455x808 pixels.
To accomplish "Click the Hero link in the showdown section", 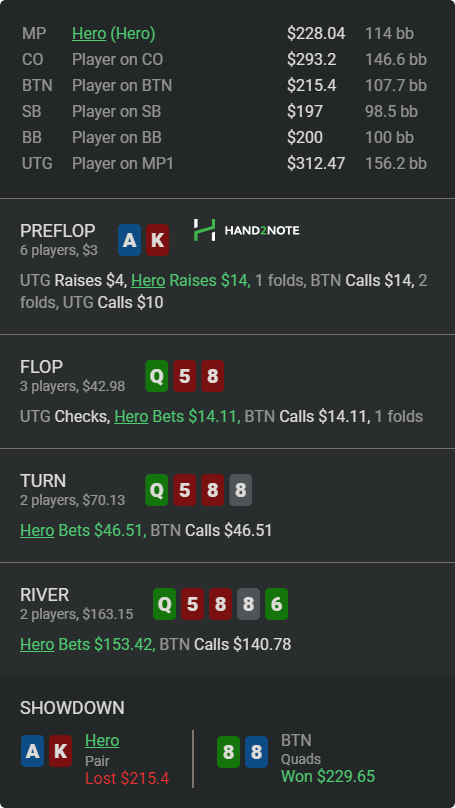I will coord(102,740).
